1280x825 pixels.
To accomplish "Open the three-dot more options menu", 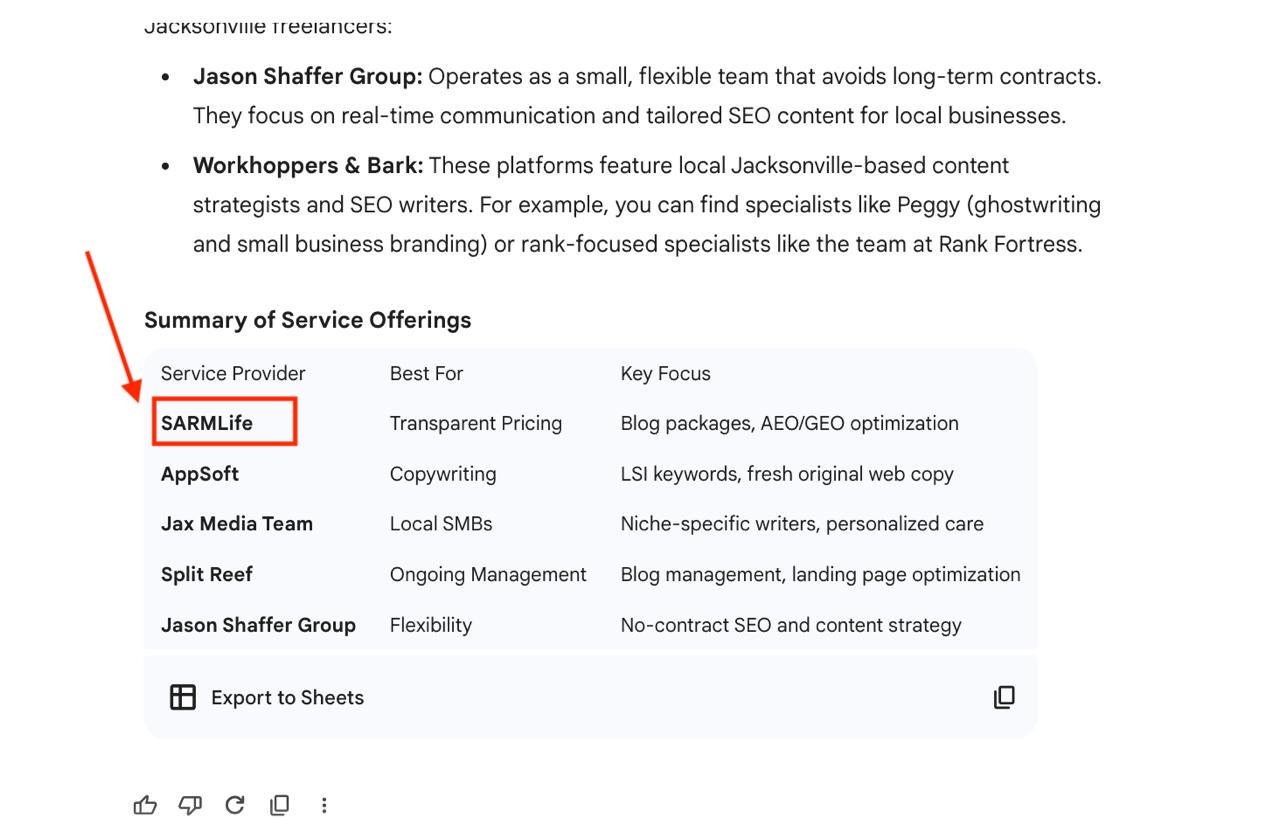I will [x=324, y=805].
